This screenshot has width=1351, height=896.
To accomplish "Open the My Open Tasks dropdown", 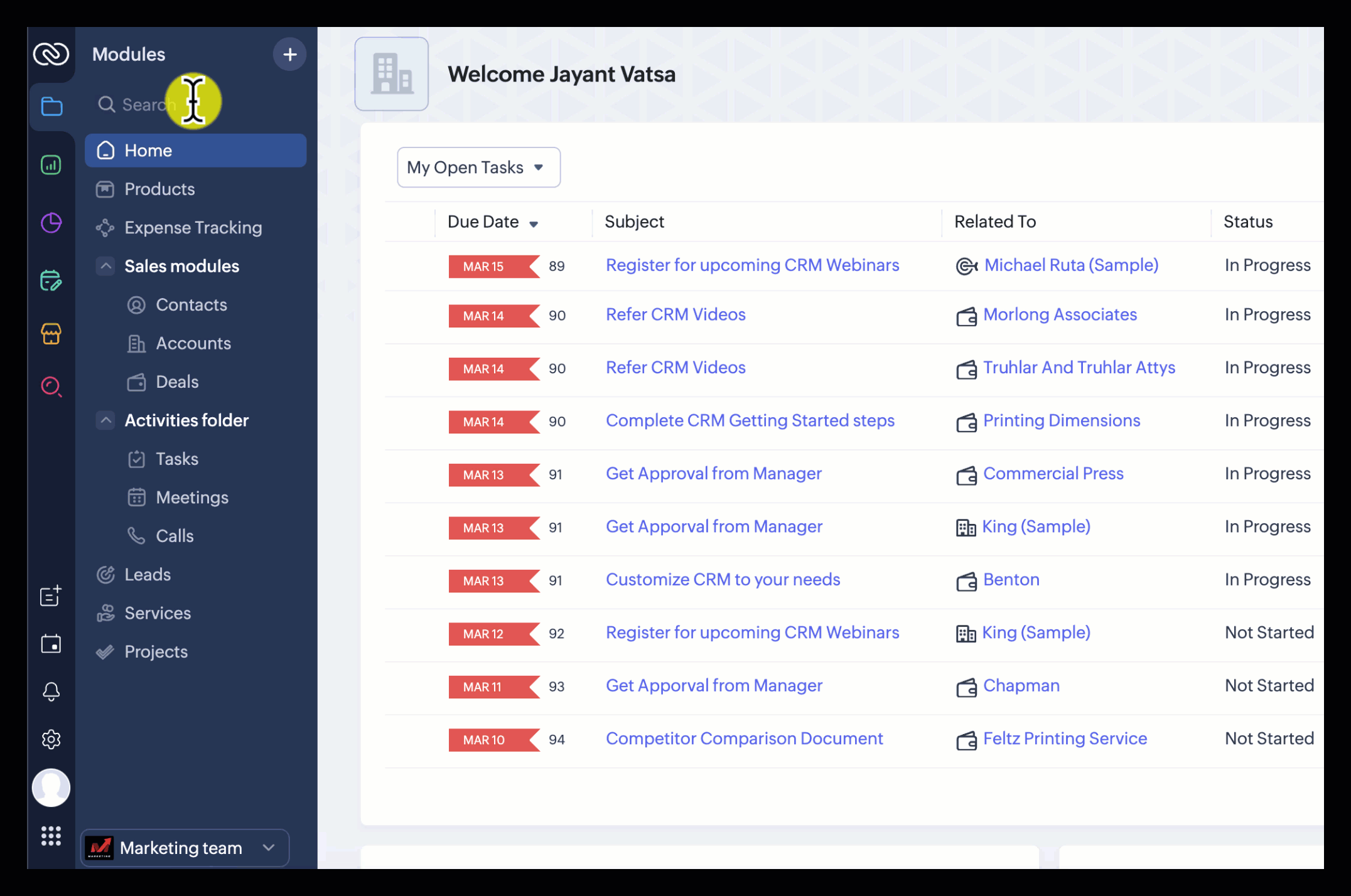I will coord(478,168).
